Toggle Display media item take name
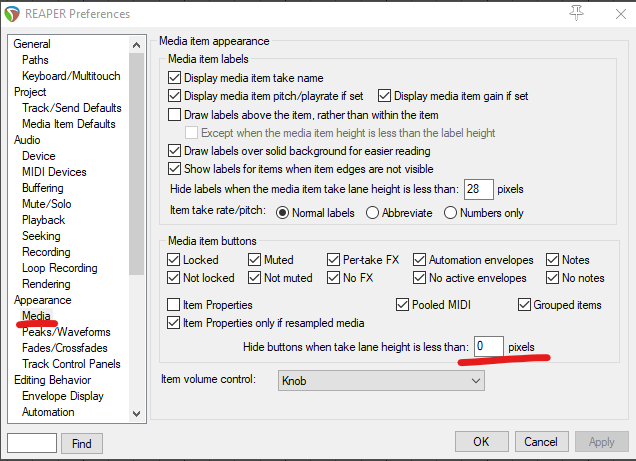 point(174,78)
